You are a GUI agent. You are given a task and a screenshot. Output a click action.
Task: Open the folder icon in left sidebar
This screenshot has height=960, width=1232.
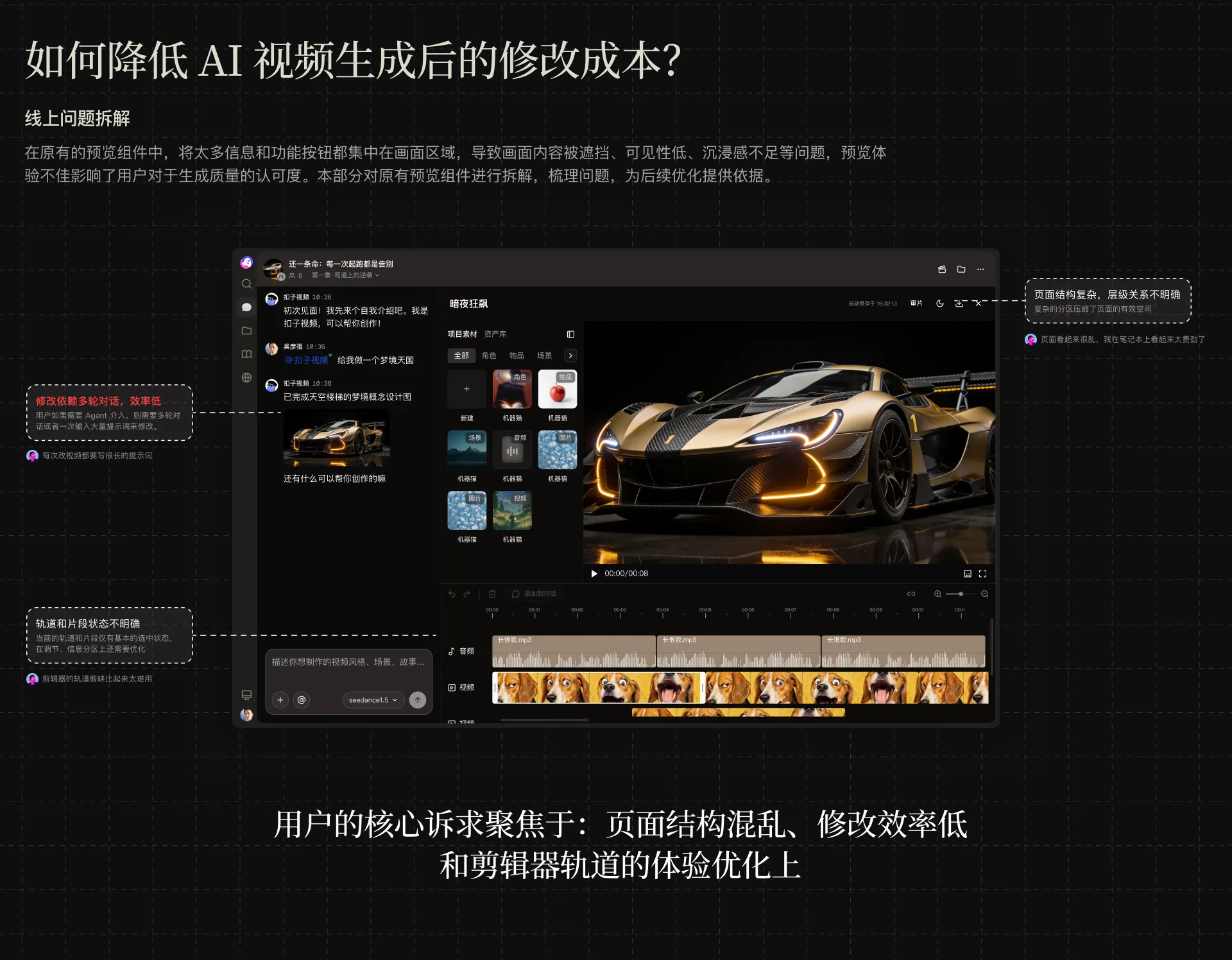[x=246, y=330]
